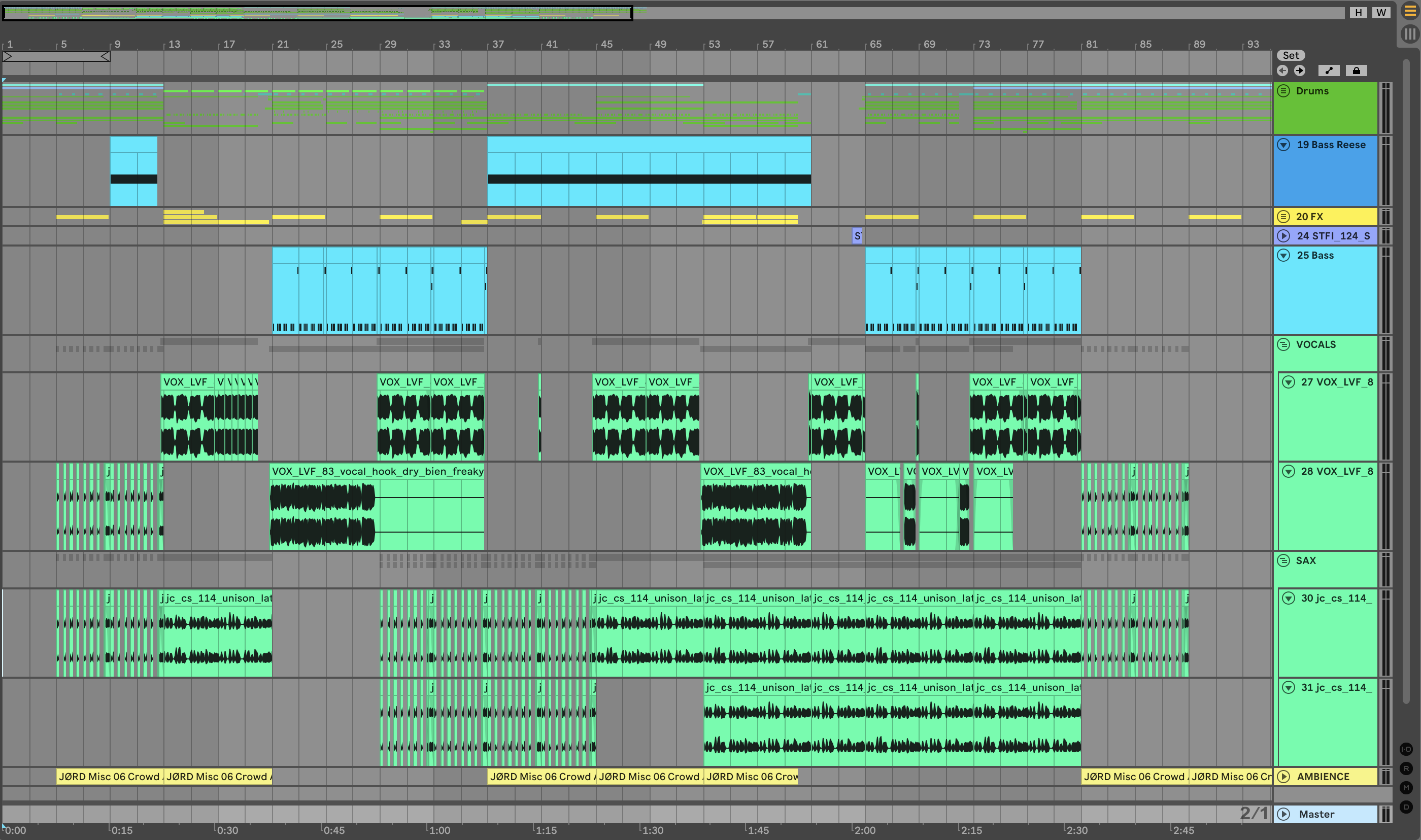
Task: Click the Set locator button
Action: pos(1291,55)
